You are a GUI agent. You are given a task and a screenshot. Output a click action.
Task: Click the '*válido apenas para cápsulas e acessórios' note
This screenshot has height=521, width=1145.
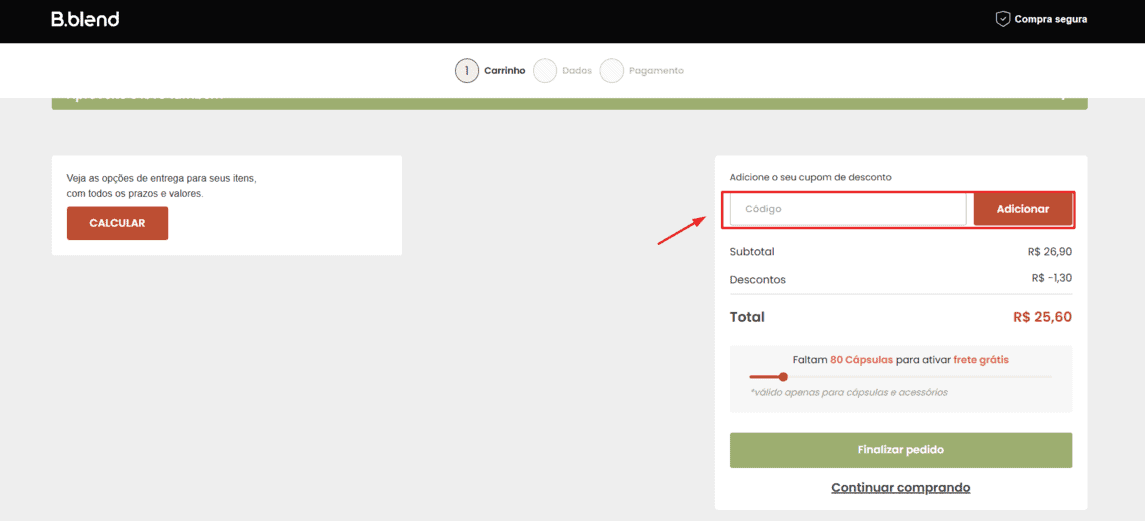point(849,392)
